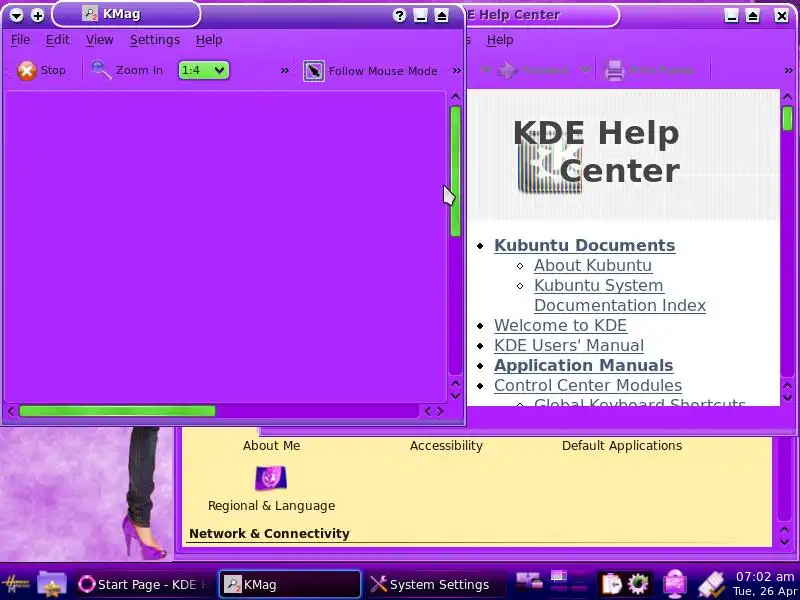This screenshot has width=800, height=600.
Task: Click the Network & Connectivity heading
Action: click(x=269, y=534)
